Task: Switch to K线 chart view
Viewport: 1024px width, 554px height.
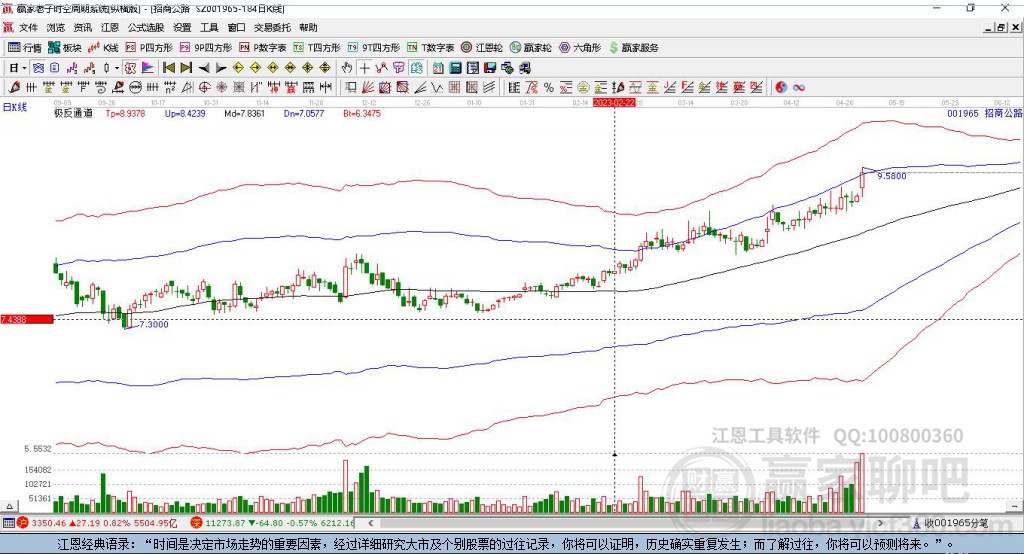Action: pyautogui.click(x=103, y=48)
